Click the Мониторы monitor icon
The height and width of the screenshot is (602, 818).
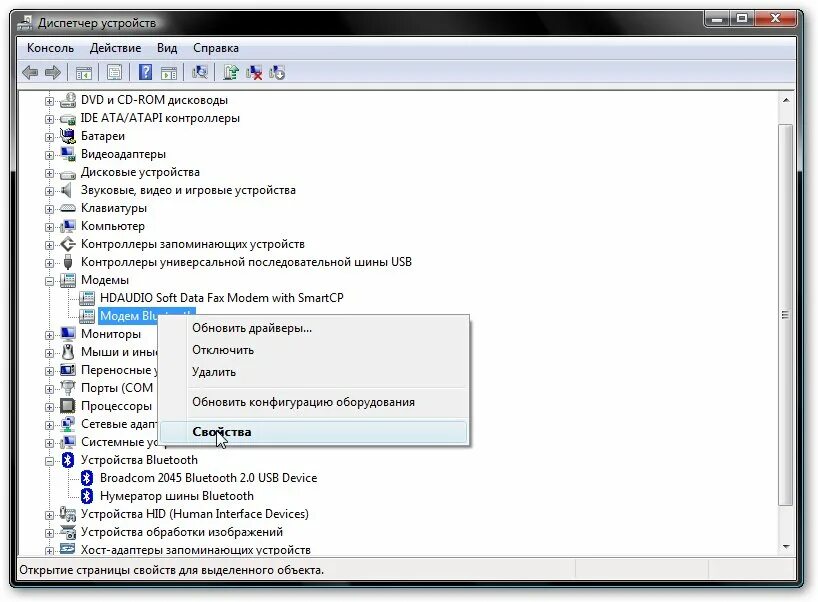[x=68, y=334]
